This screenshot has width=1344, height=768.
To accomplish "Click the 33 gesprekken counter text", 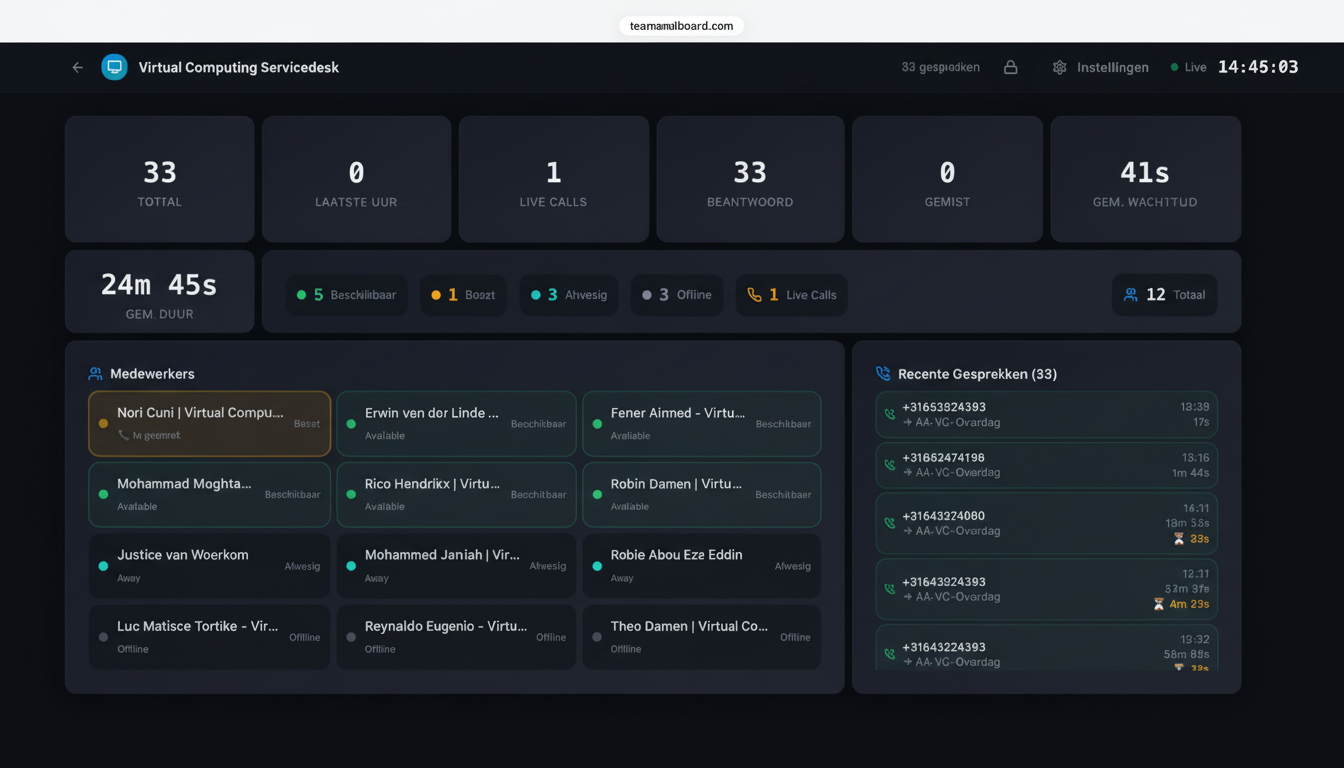I will point(940,68).
